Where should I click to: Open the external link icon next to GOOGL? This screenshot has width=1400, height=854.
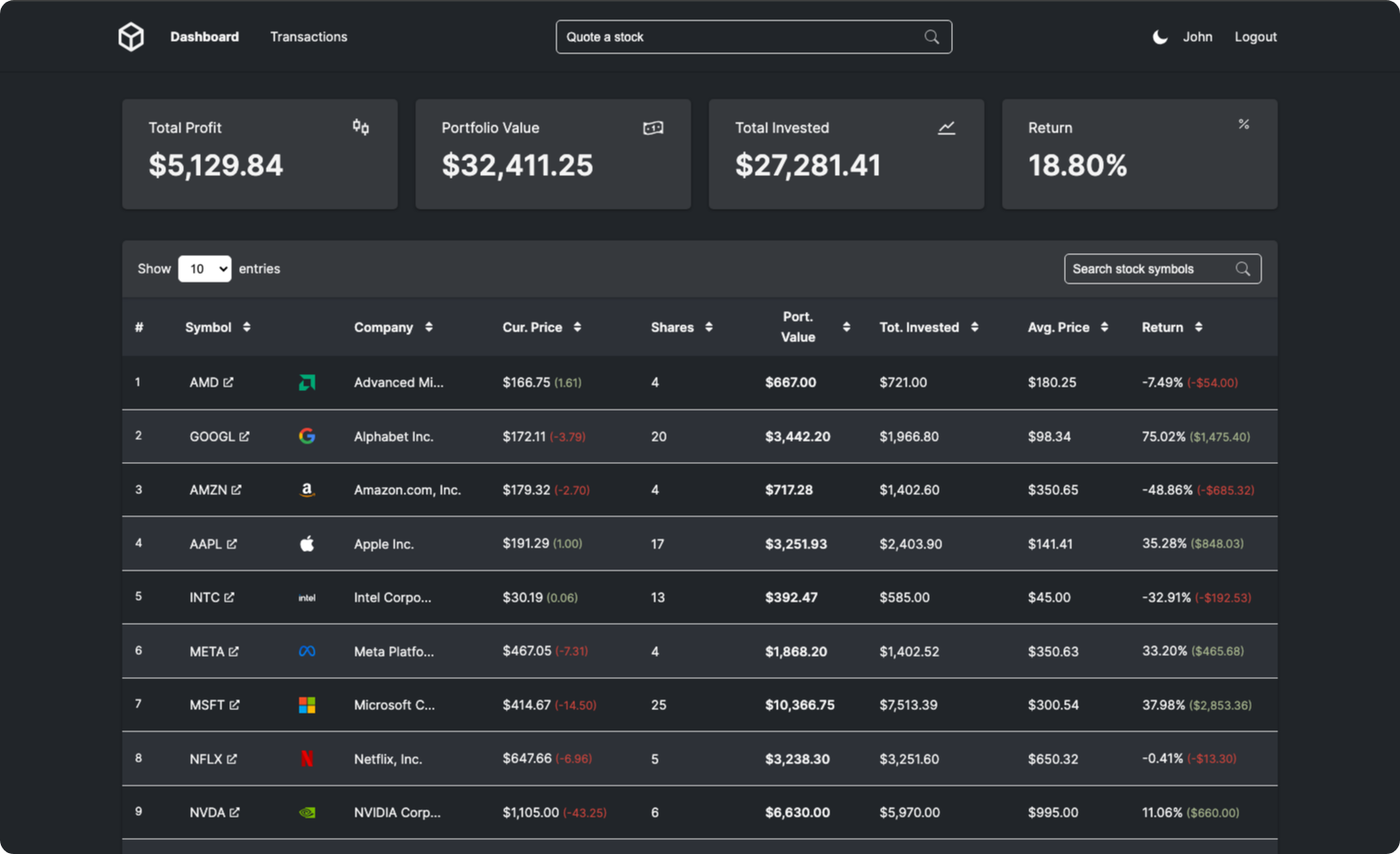244,436
